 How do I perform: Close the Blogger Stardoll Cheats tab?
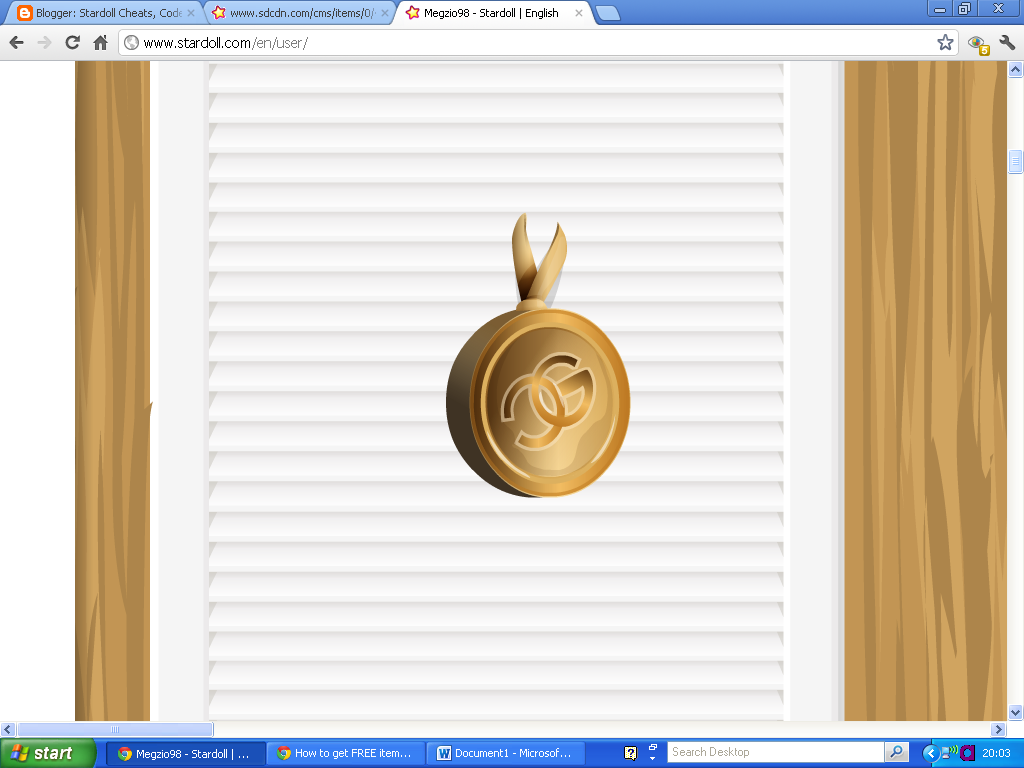(x=191, y=13)
